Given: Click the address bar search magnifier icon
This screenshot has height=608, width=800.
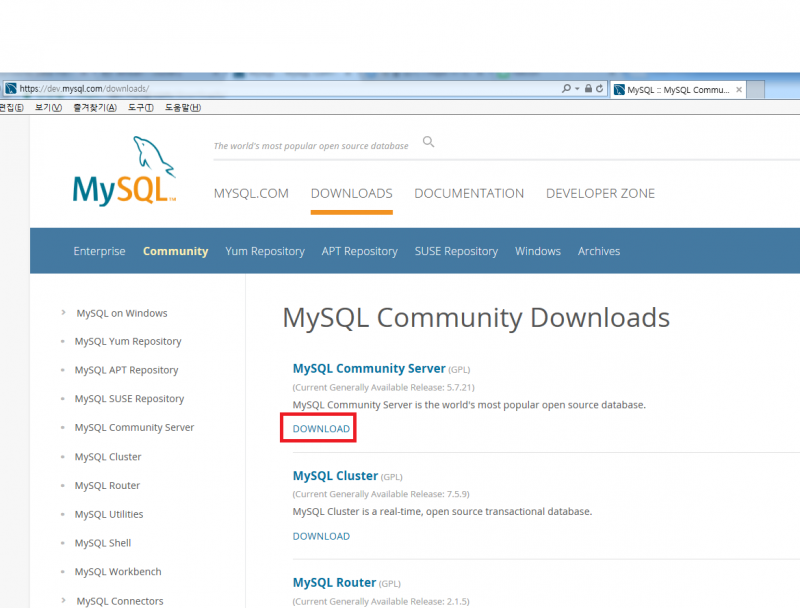Looking at the screenshot, I should [566, 89].
